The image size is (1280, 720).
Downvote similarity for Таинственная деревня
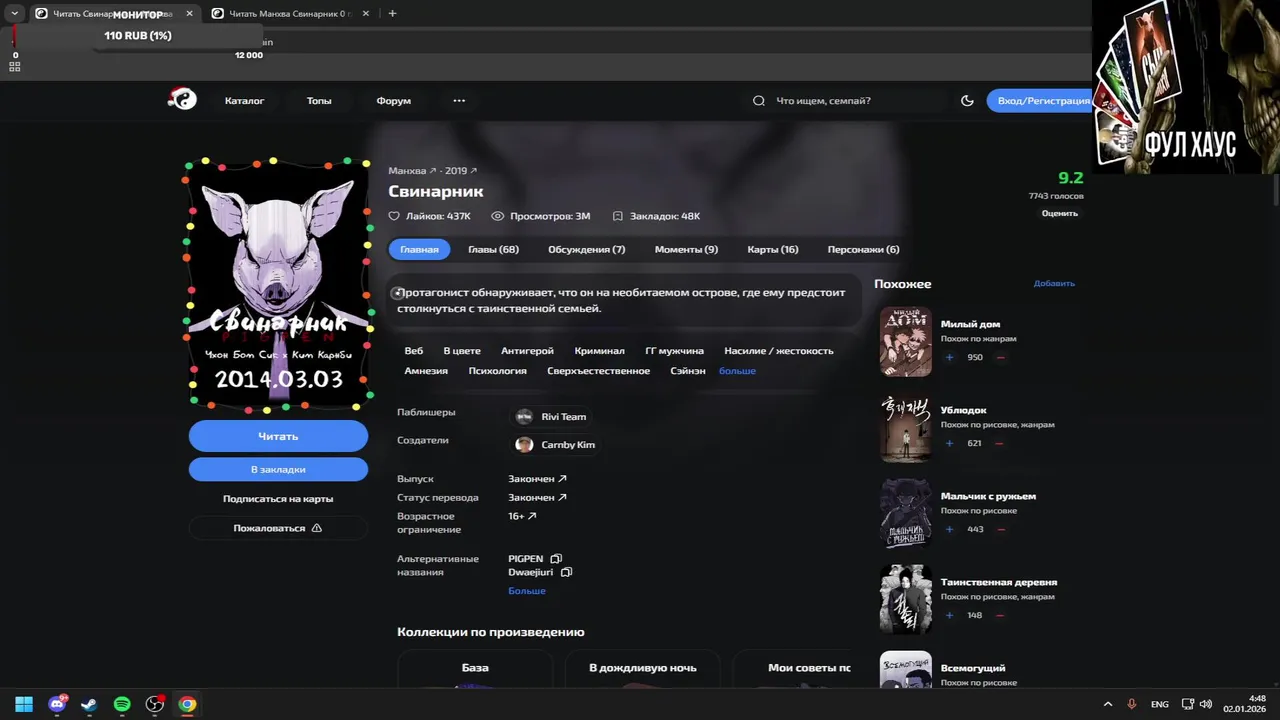999,615
